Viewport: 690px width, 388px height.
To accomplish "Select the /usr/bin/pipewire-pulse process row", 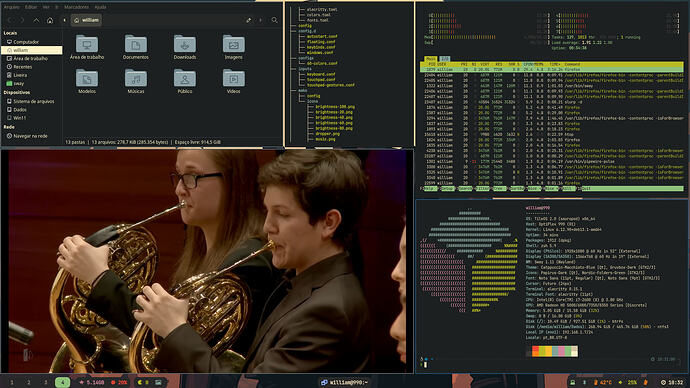I will (x=552, y=161).
